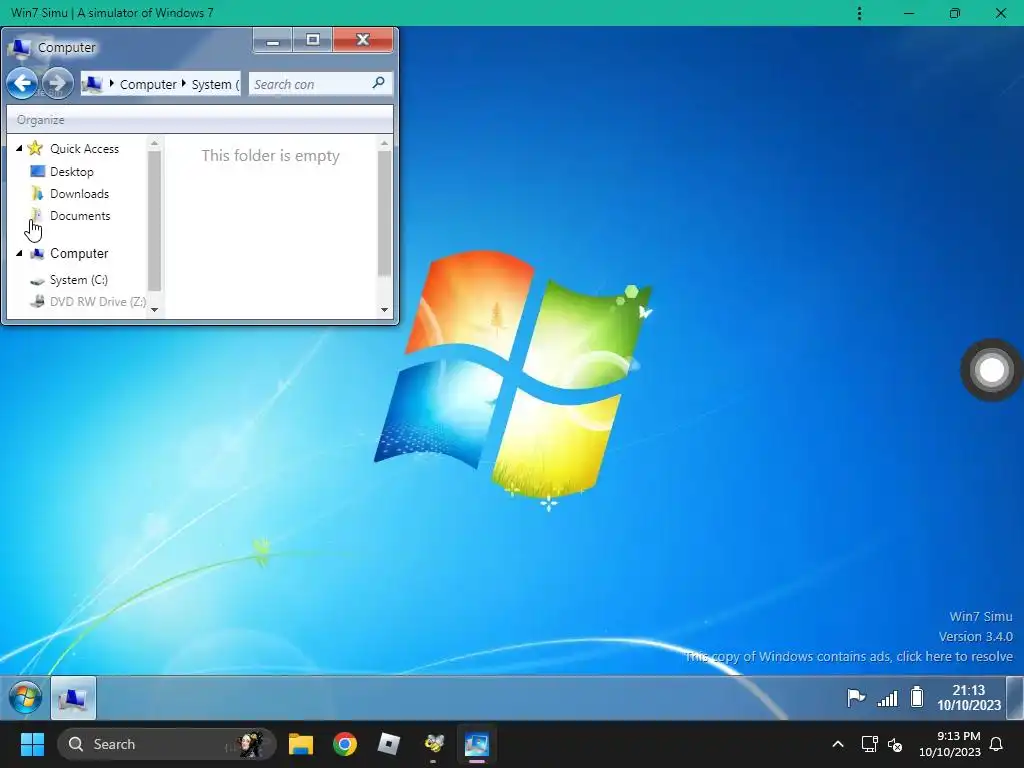Click the DVD RW Drive icon

tap(37, 301)
